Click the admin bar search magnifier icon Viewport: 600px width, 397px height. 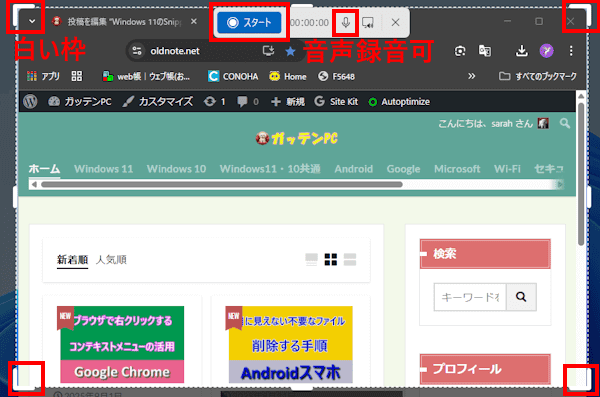[565, 123]
